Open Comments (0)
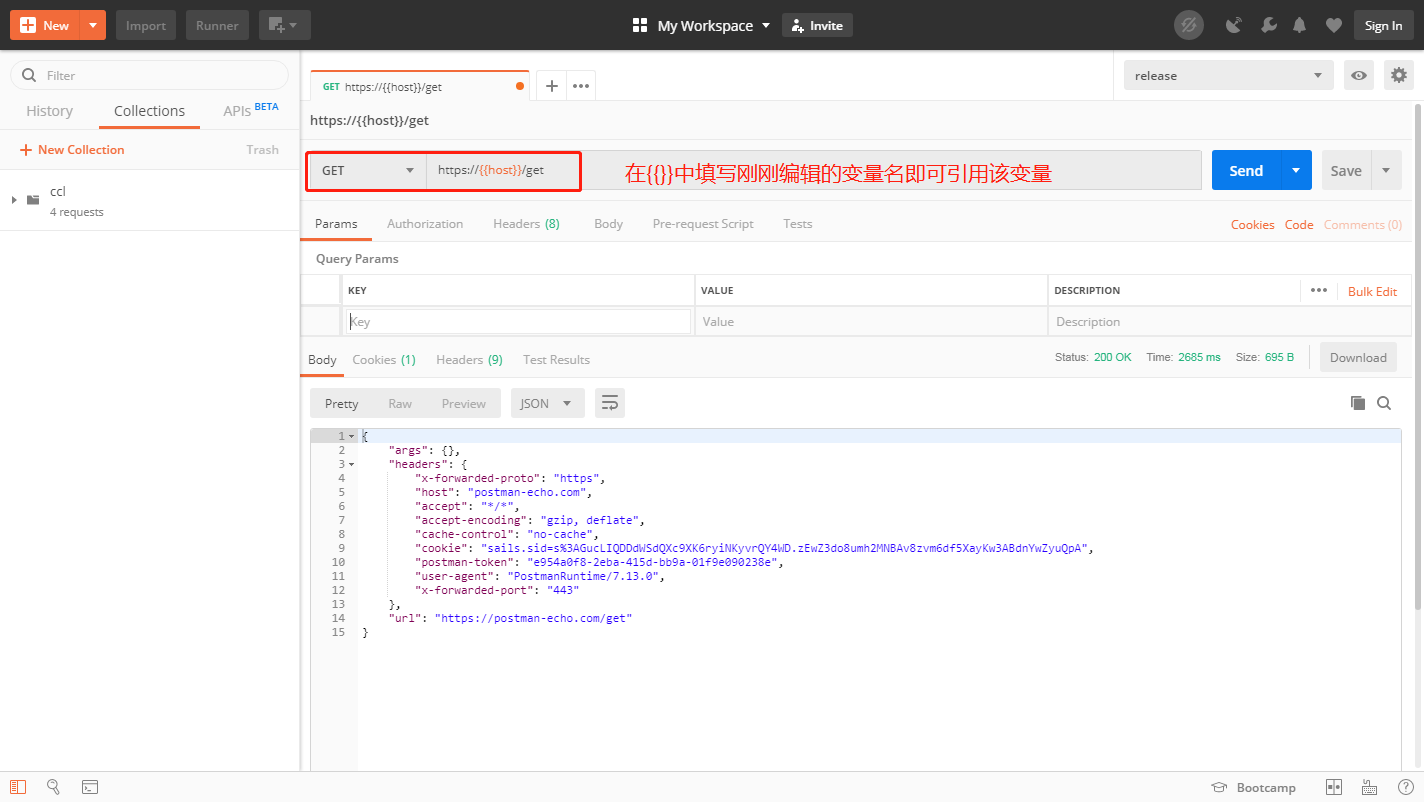 coord(1362,225)
